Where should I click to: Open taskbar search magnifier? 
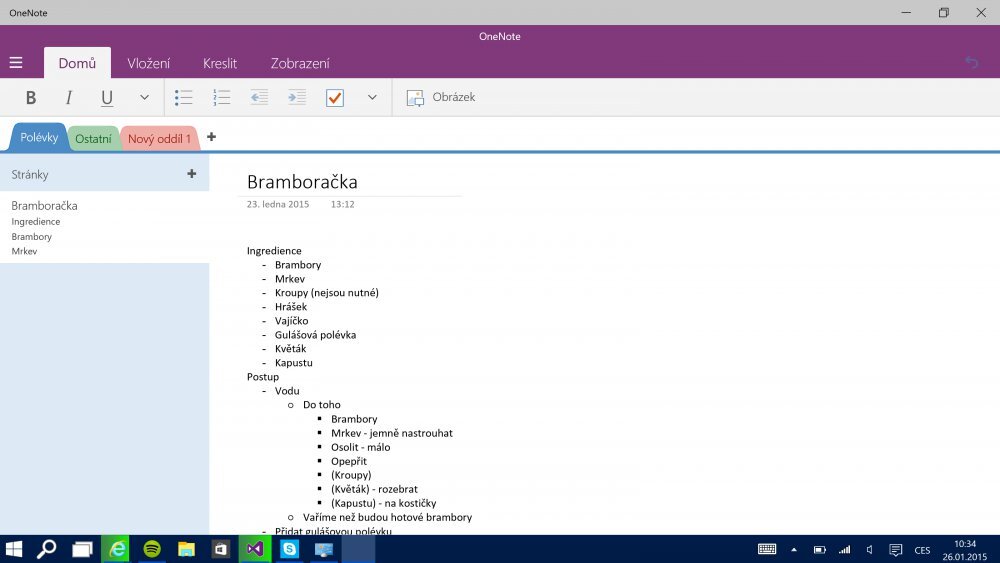pyautogui.click(x=47, y=549)
